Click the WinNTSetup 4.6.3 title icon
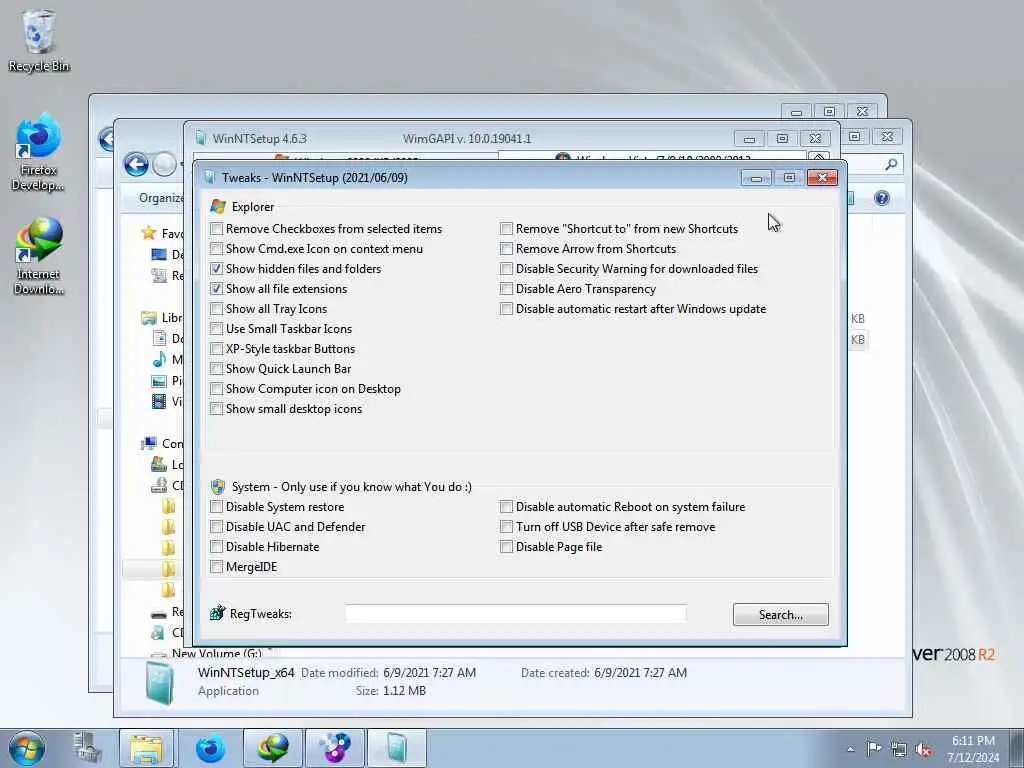The height and width of the screenshot is (768, 1024). click(201, 138)
